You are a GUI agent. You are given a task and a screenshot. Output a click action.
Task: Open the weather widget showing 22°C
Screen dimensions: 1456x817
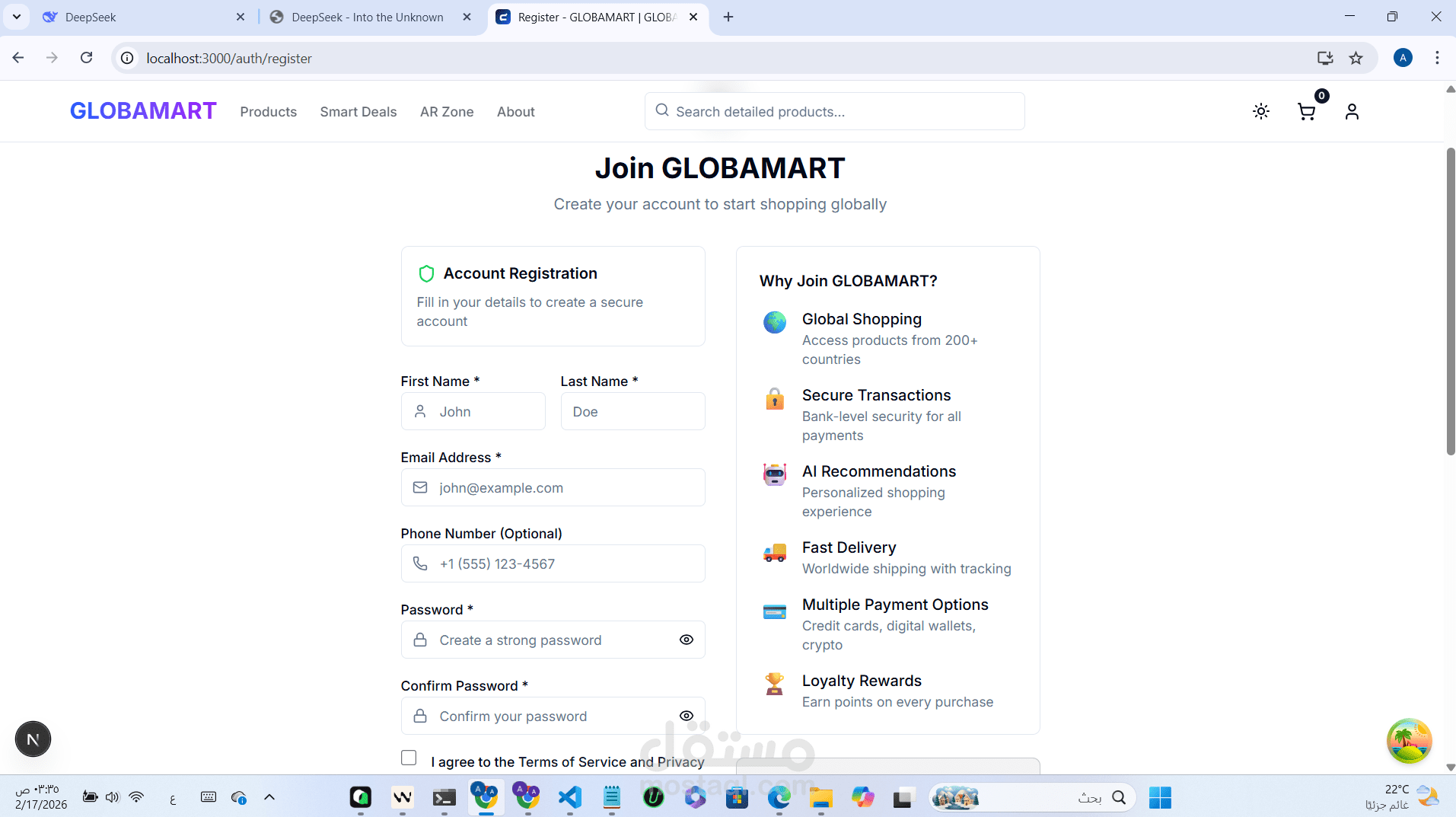tap(1403, 797)
